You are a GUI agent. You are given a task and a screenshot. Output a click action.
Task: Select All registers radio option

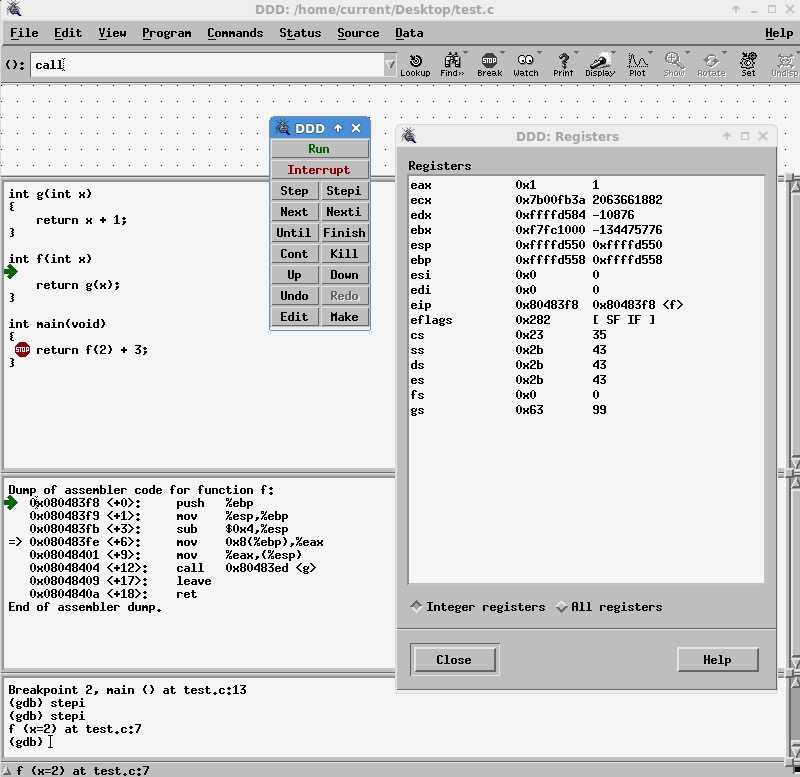click(609, 607)
